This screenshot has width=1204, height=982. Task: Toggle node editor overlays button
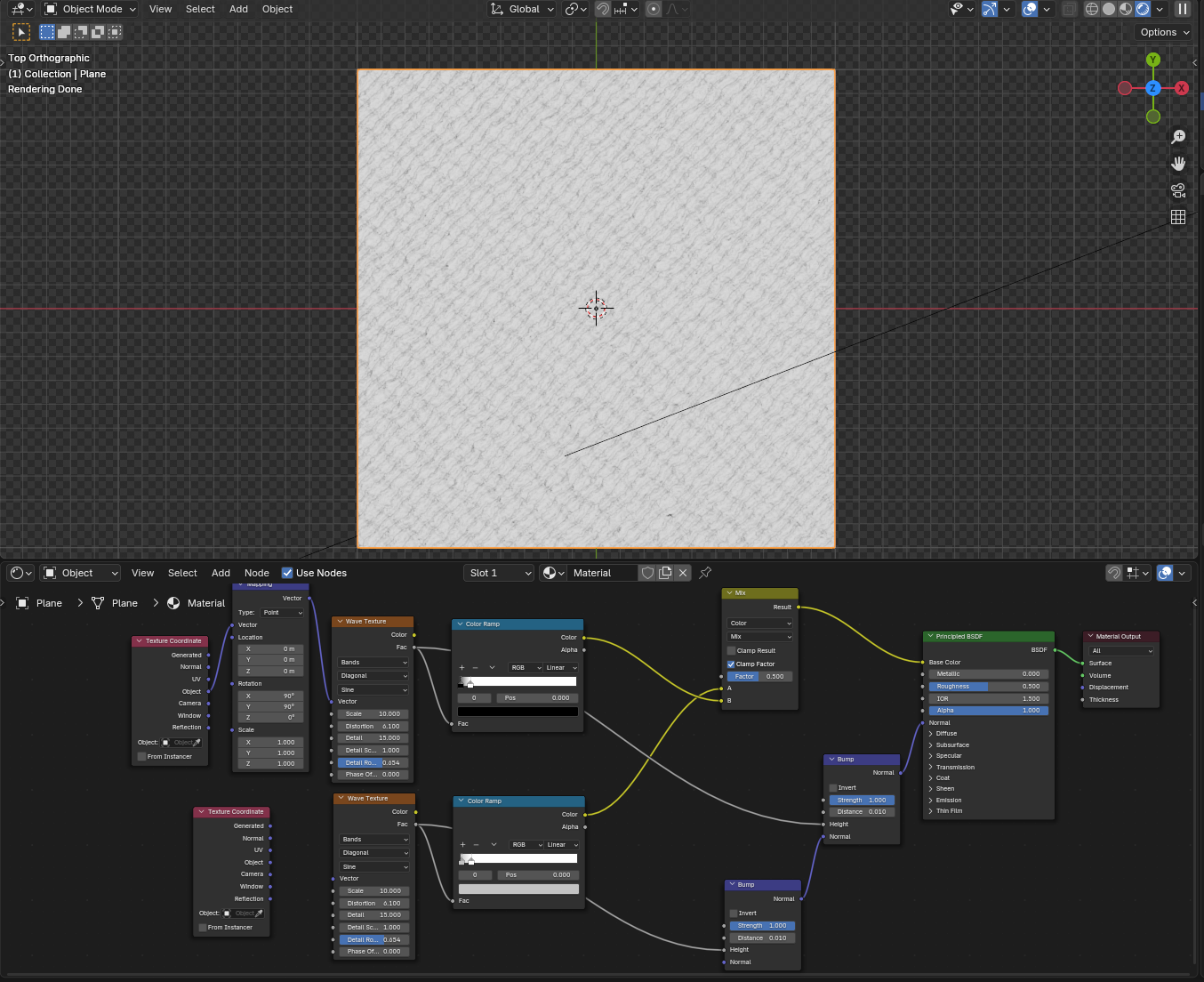coord(1165,573)
